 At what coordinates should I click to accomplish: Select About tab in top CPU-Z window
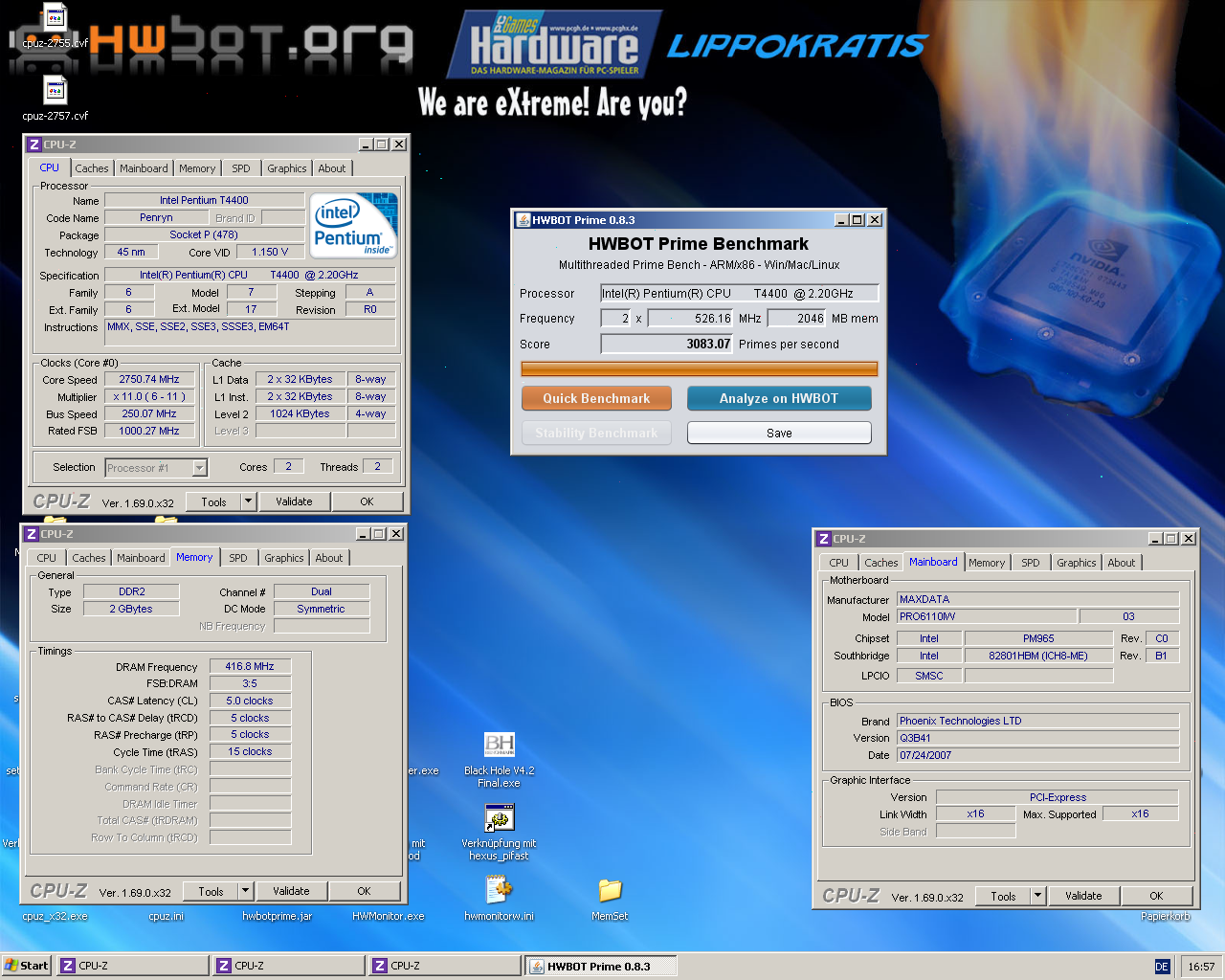point(332,168)
